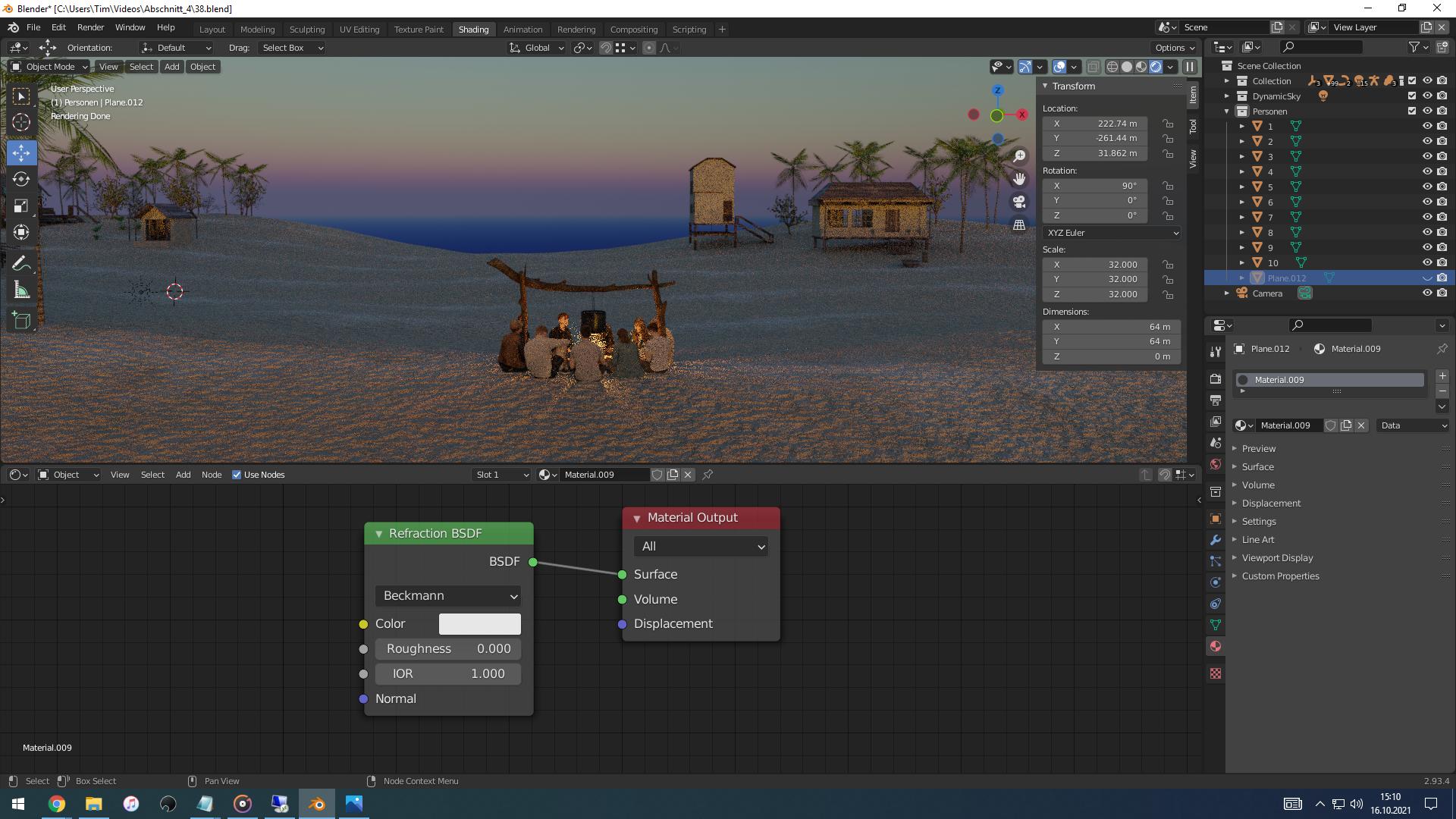
Task: Pin the node editor material
Action: tap(708, 475)
